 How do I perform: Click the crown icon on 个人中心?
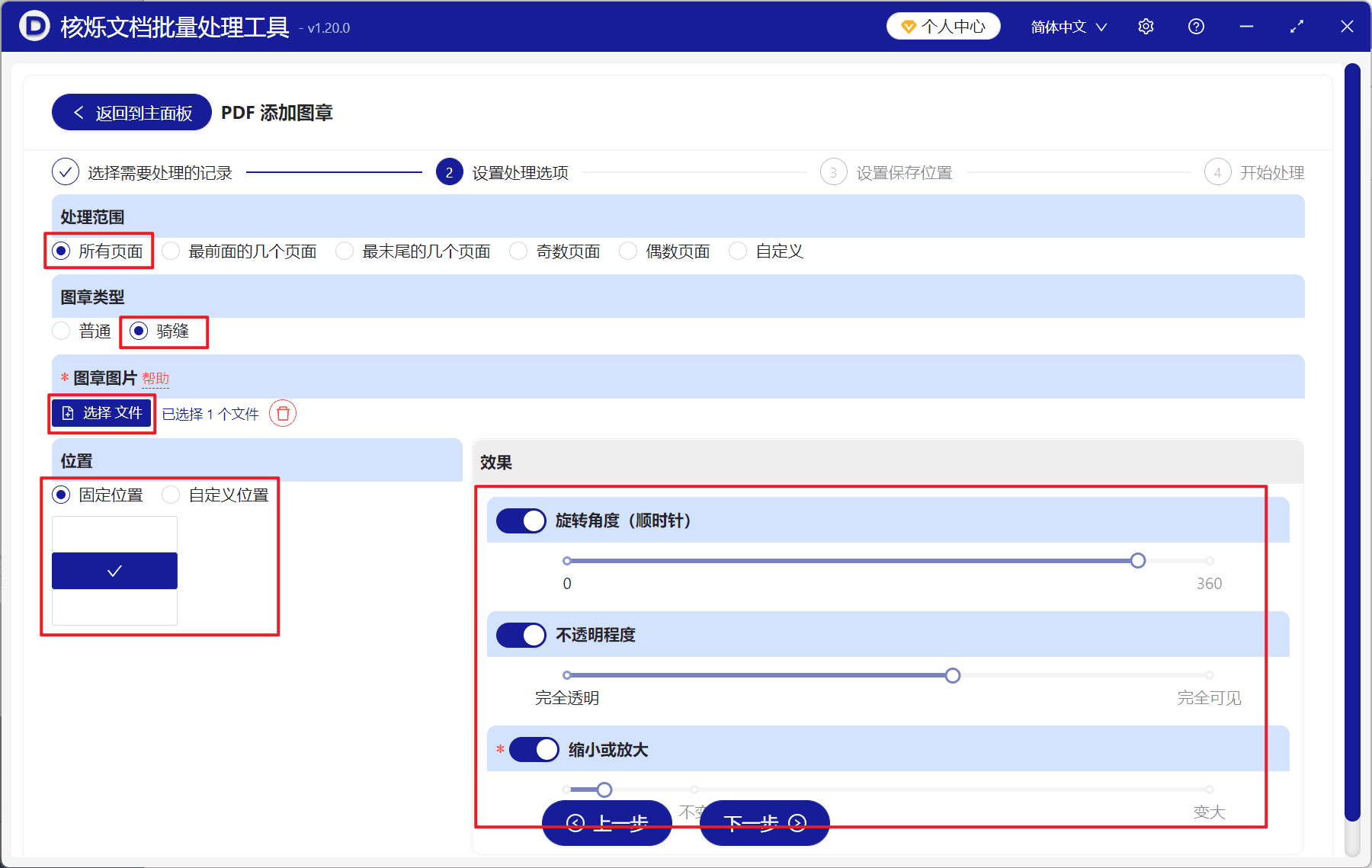908,25
